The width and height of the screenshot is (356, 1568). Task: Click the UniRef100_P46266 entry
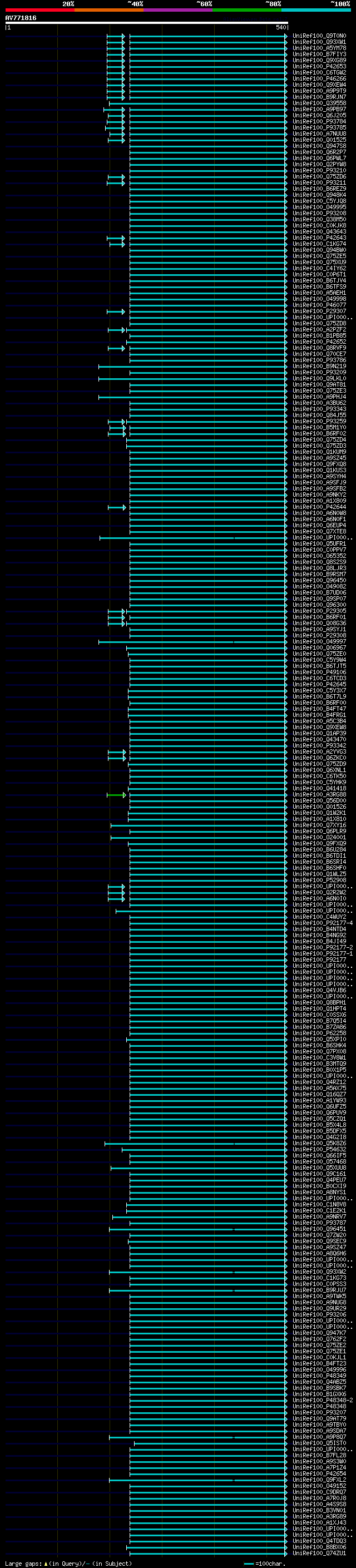319,78
